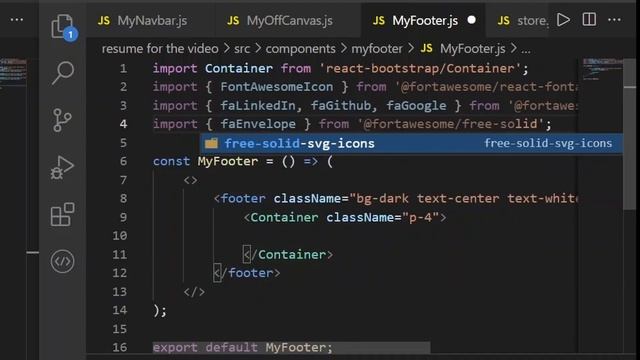Click 'faGithub' on line 3
640x360 pixels.
(341, 106)
